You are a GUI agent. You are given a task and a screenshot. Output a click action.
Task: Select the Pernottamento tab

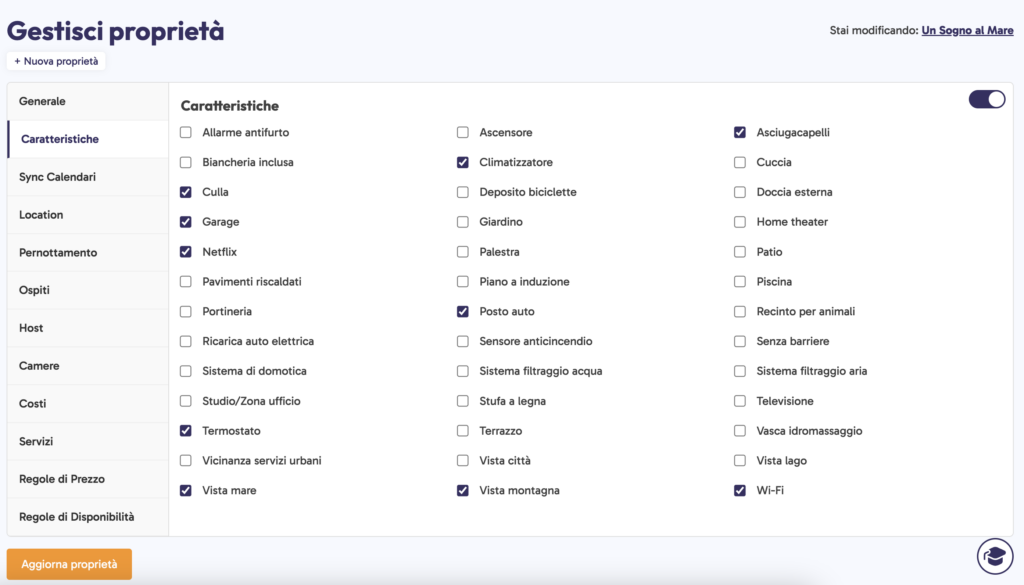88,253
